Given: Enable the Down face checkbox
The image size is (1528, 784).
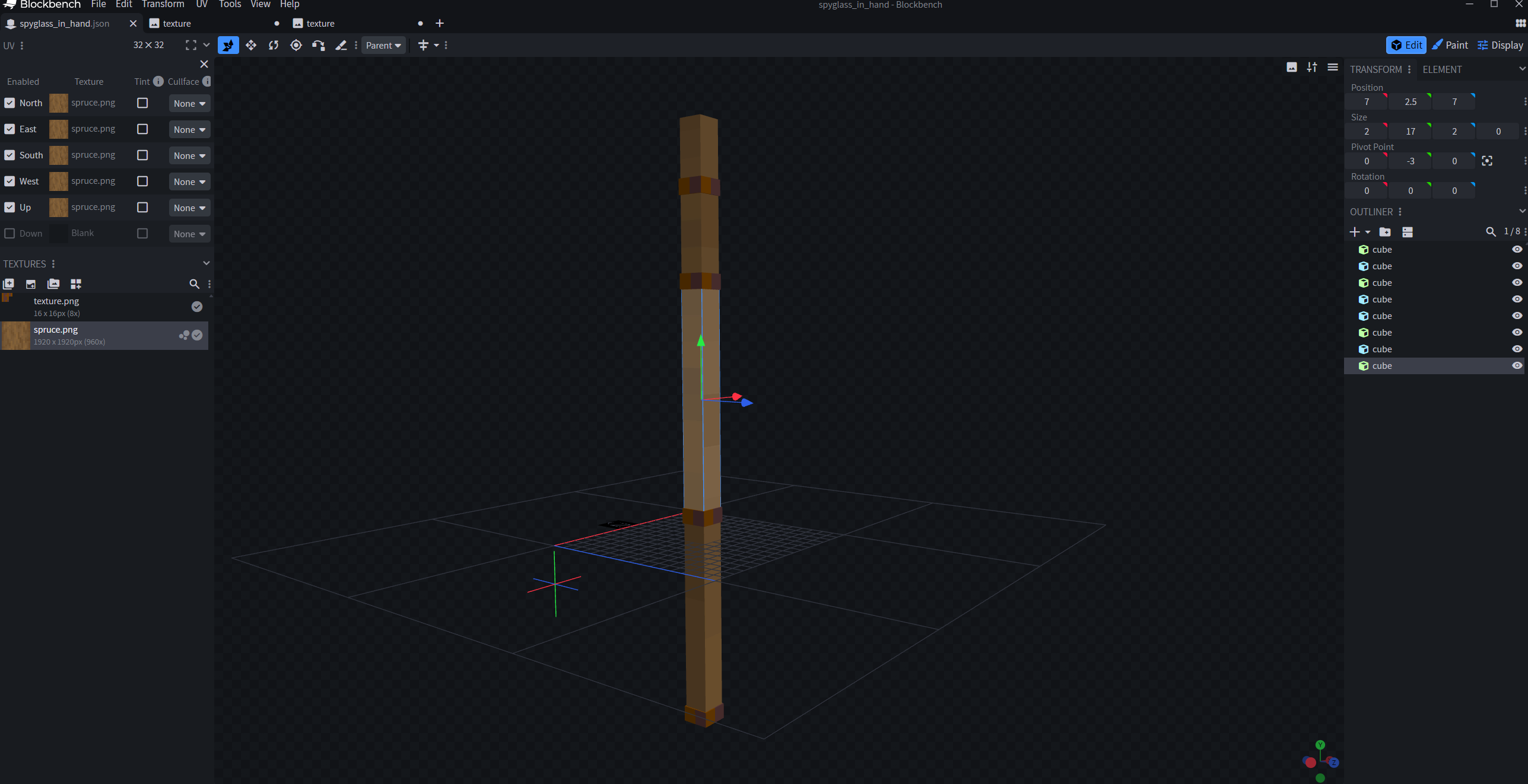Looking at the screenshot, I should [9, 234].
